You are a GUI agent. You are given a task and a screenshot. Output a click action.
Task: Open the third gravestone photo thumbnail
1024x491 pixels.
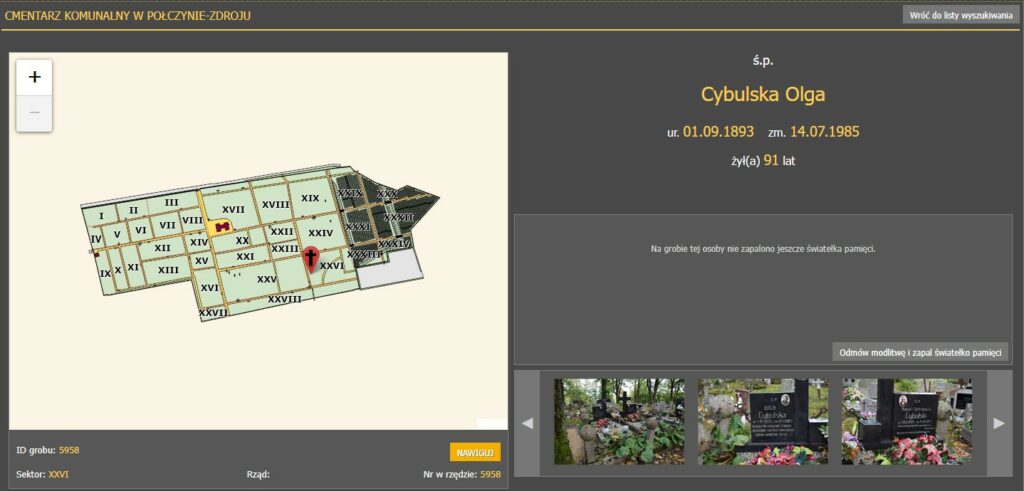pos(906,421)
